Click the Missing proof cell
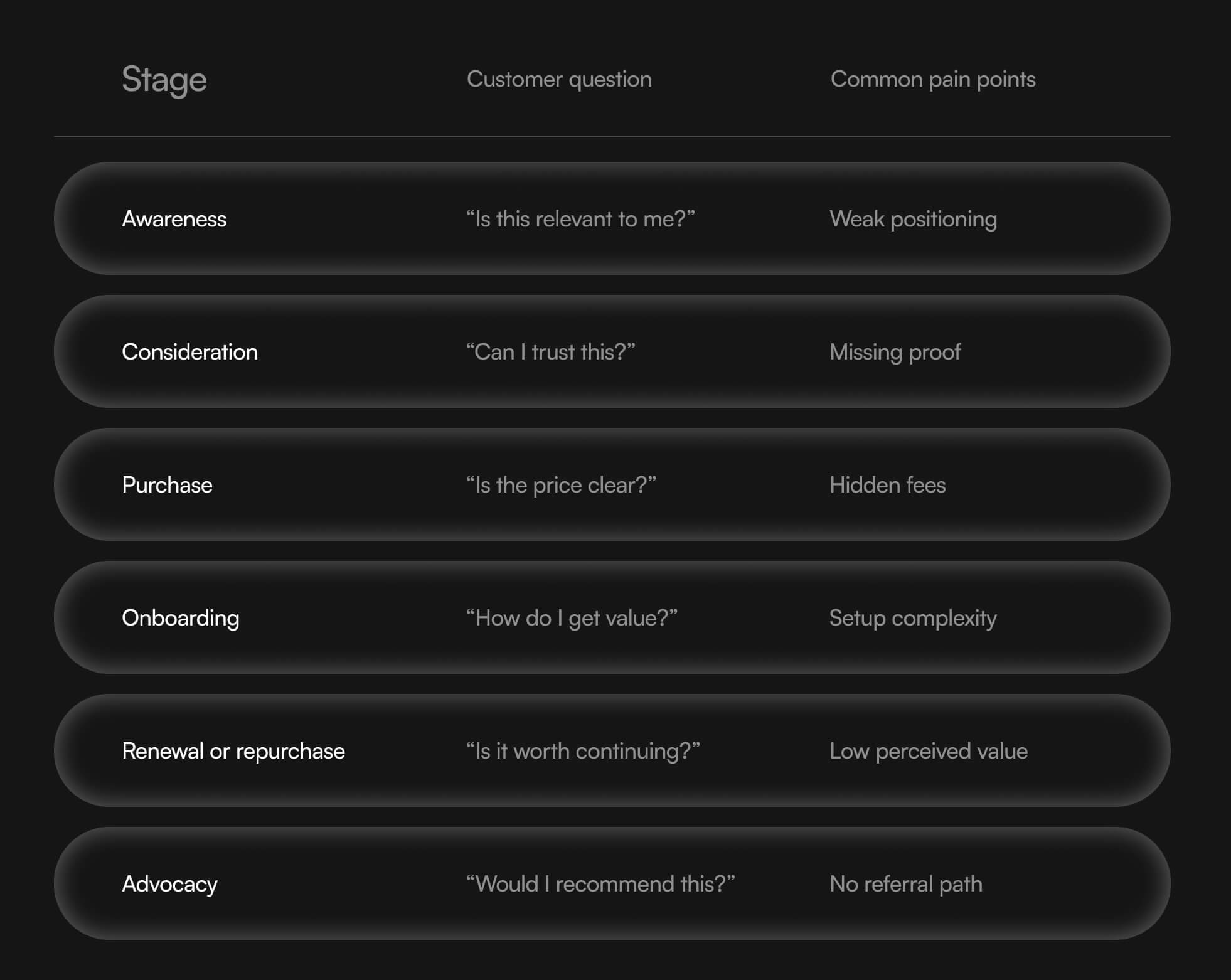Image resolution: width=1231 pixels, height=980 pixels. [895, 353]
